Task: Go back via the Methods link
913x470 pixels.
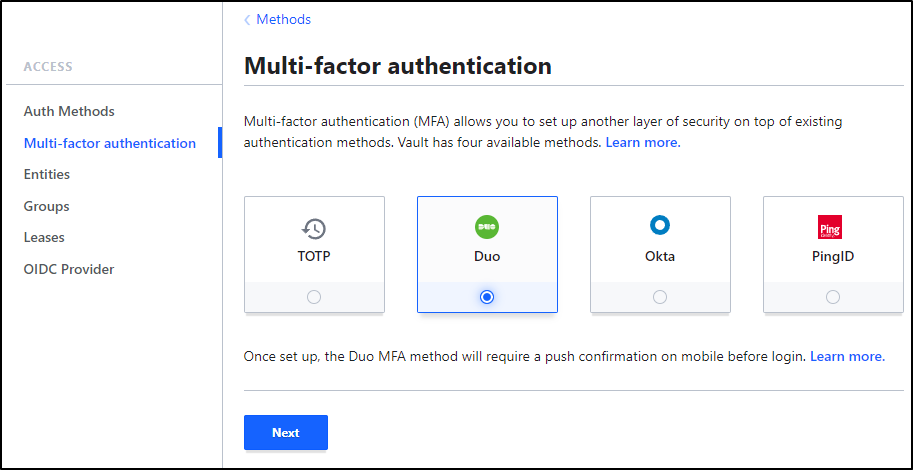Action: [x=284, y=20]
